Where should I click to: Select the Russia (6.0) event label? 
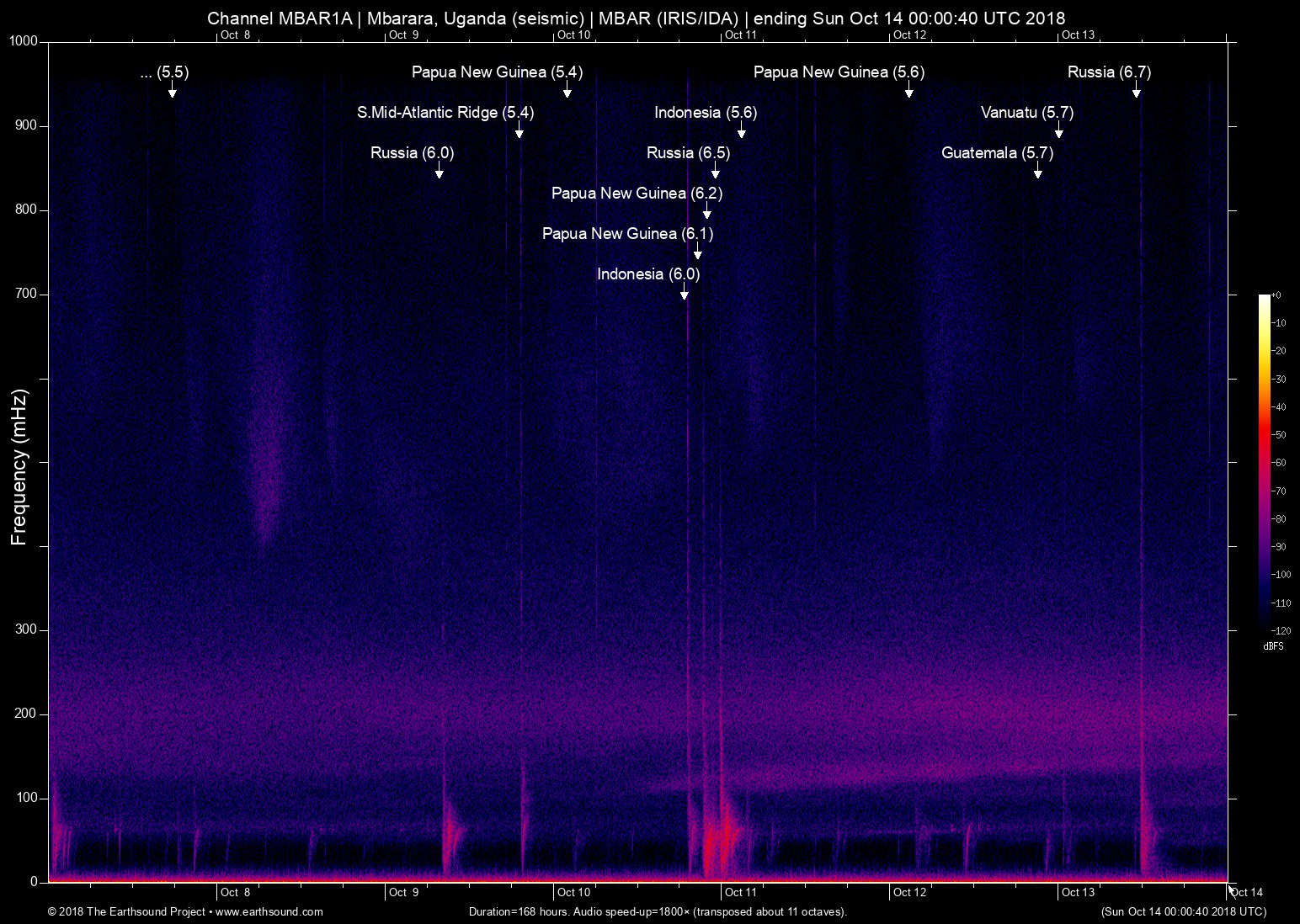coord(413,153)
